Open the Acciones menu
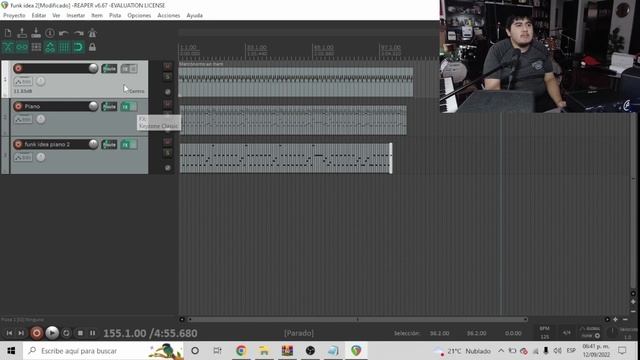Image resolution: width=640 pixels, height=360 pixels. tap(169, 16)
